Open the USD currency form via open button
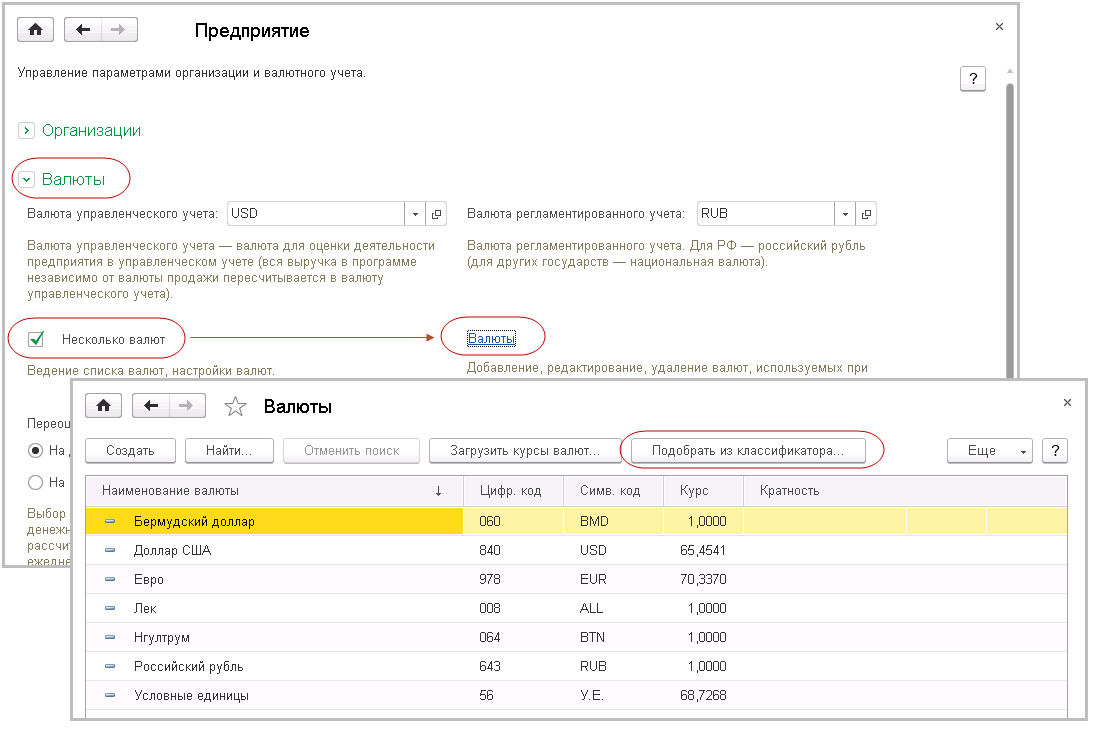The width and height of the screenshot is (1094, 729). click(437, 214)
